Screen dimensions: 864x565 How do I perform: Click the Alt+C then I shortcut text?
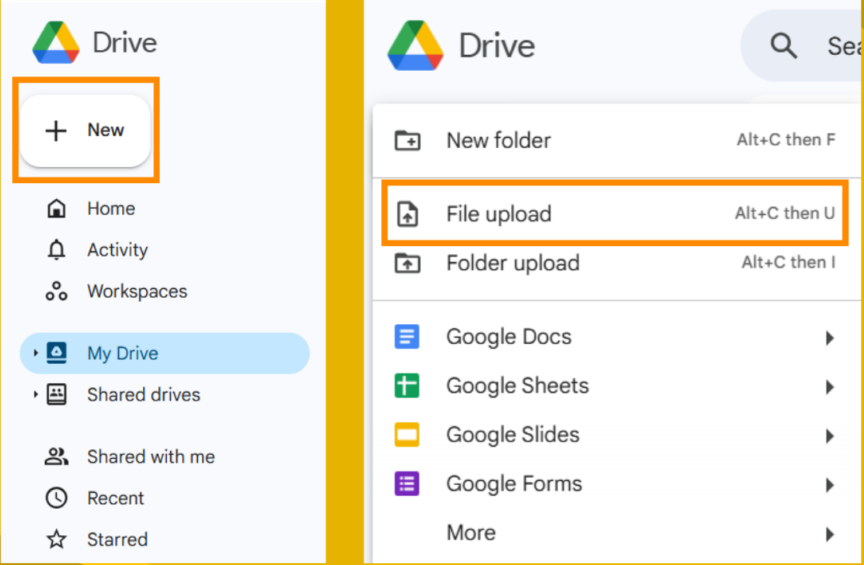click(x=789, y=262)
